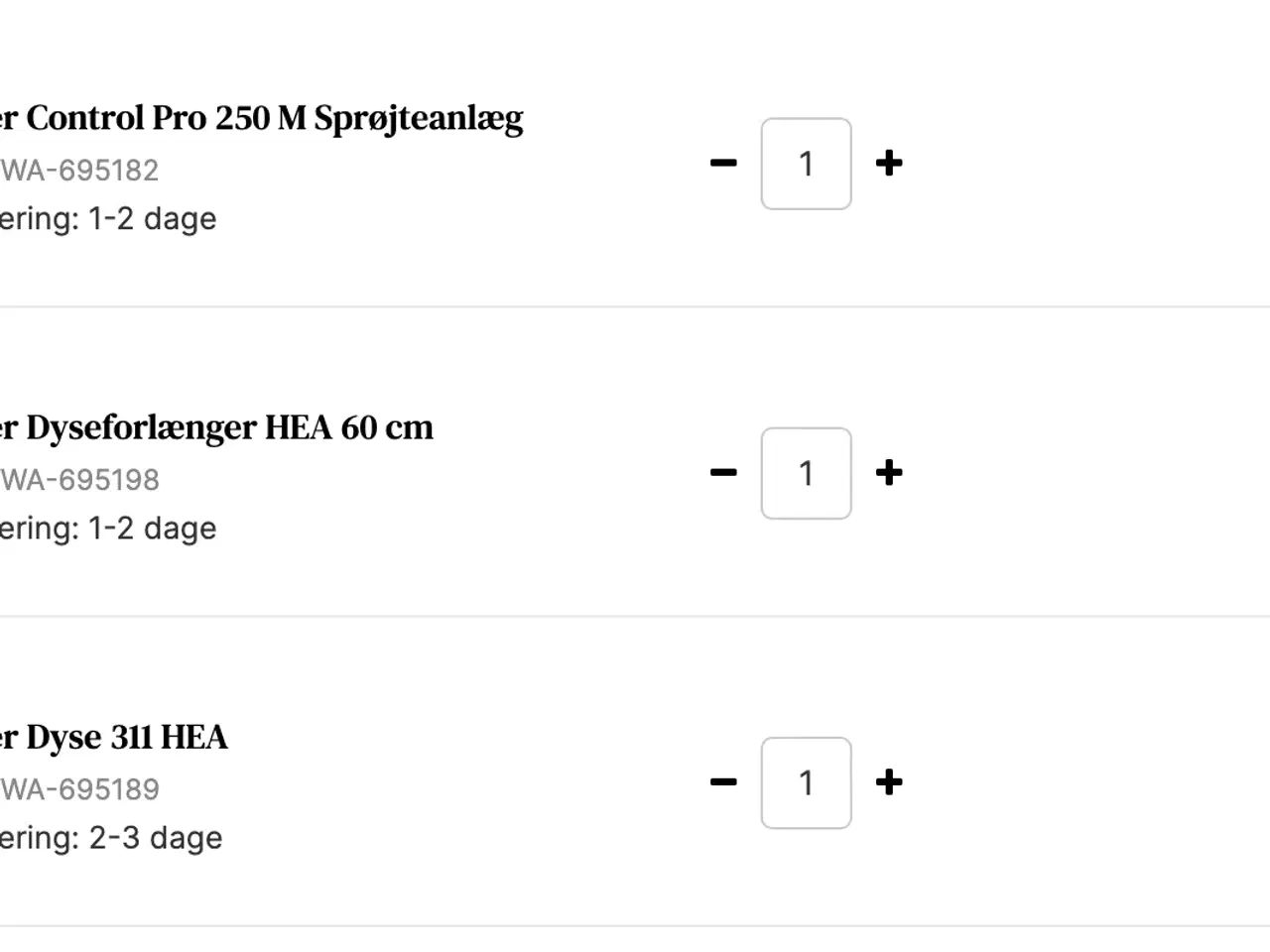Click the minus icon for Dyseforlænger HEA 60 cm
The image size is (1270, 952).
(723, 473)
